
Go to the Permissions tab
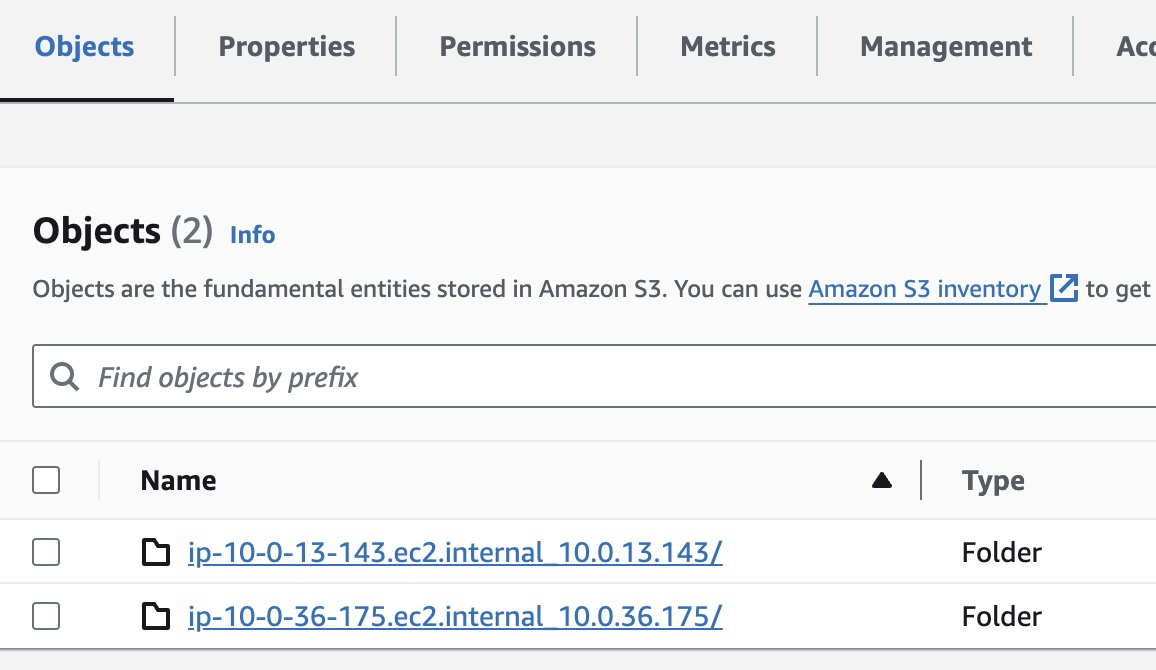pos(518,47)
